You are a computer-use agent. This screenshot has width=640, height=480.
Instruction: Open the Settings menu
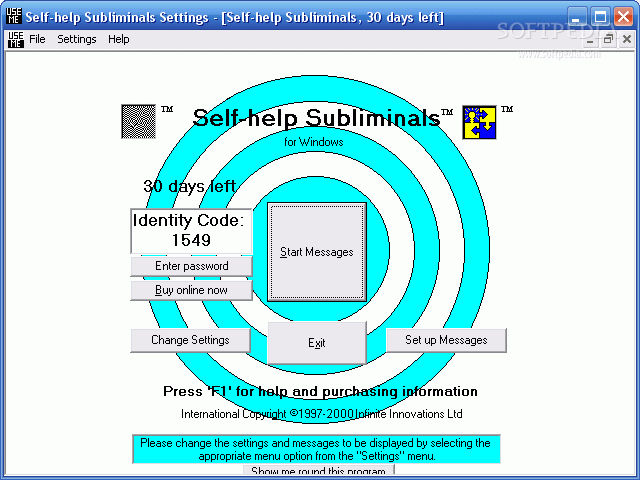(x=77, y=39)
